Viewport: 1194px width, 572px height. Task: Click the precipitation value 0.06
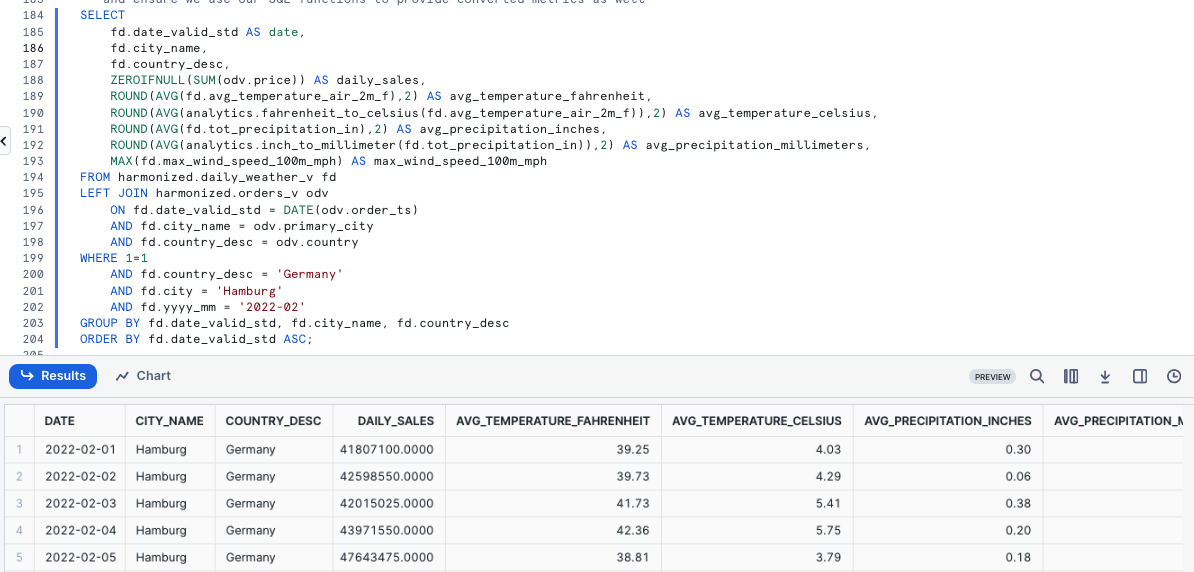pos(1018,477)
